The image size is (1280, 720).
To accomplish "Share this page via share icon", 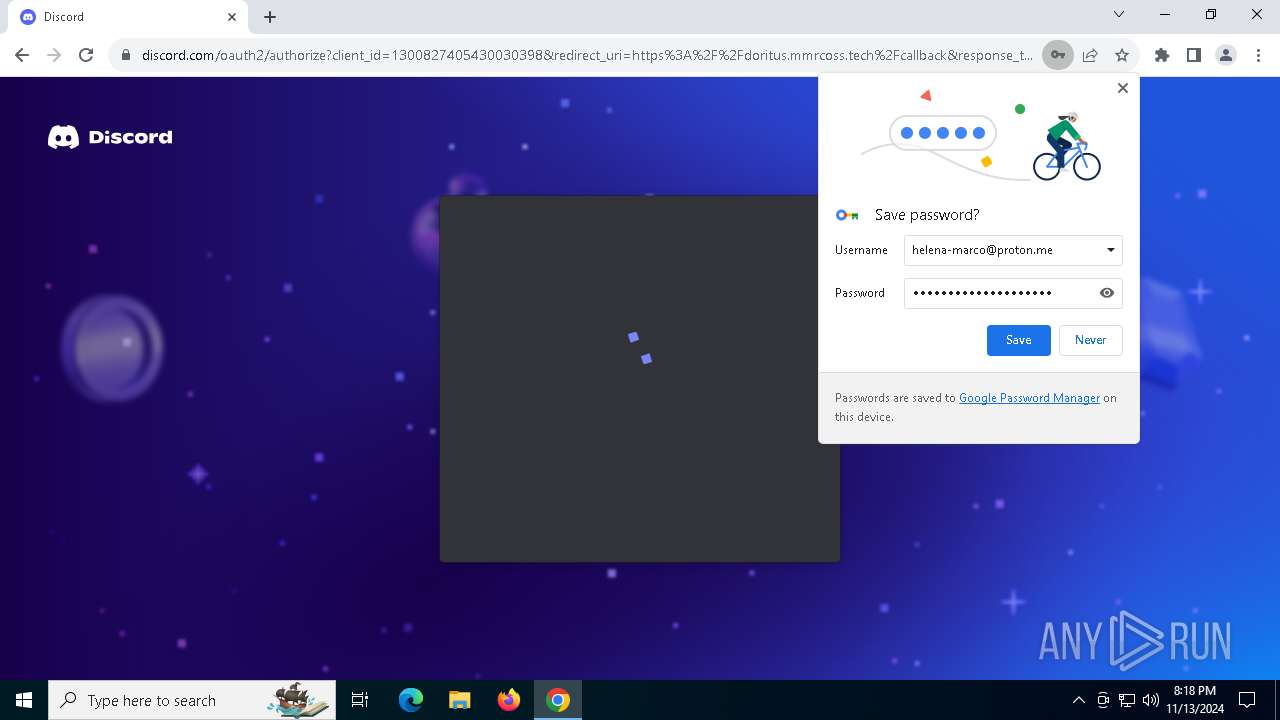I will 1090,55.
